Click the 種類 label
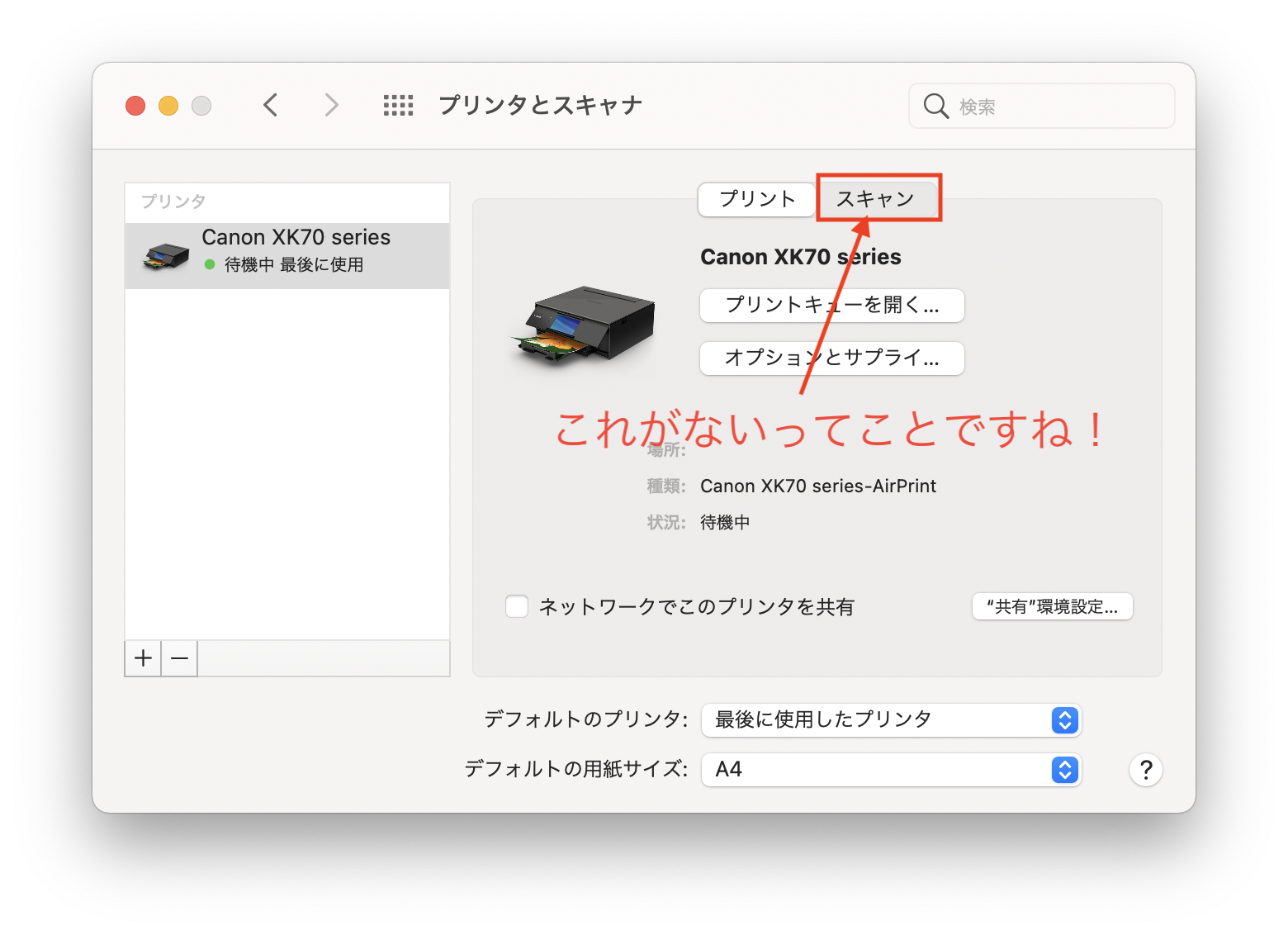The height and width of the screenshot is (935, 1288). click(x=666, y=486)
